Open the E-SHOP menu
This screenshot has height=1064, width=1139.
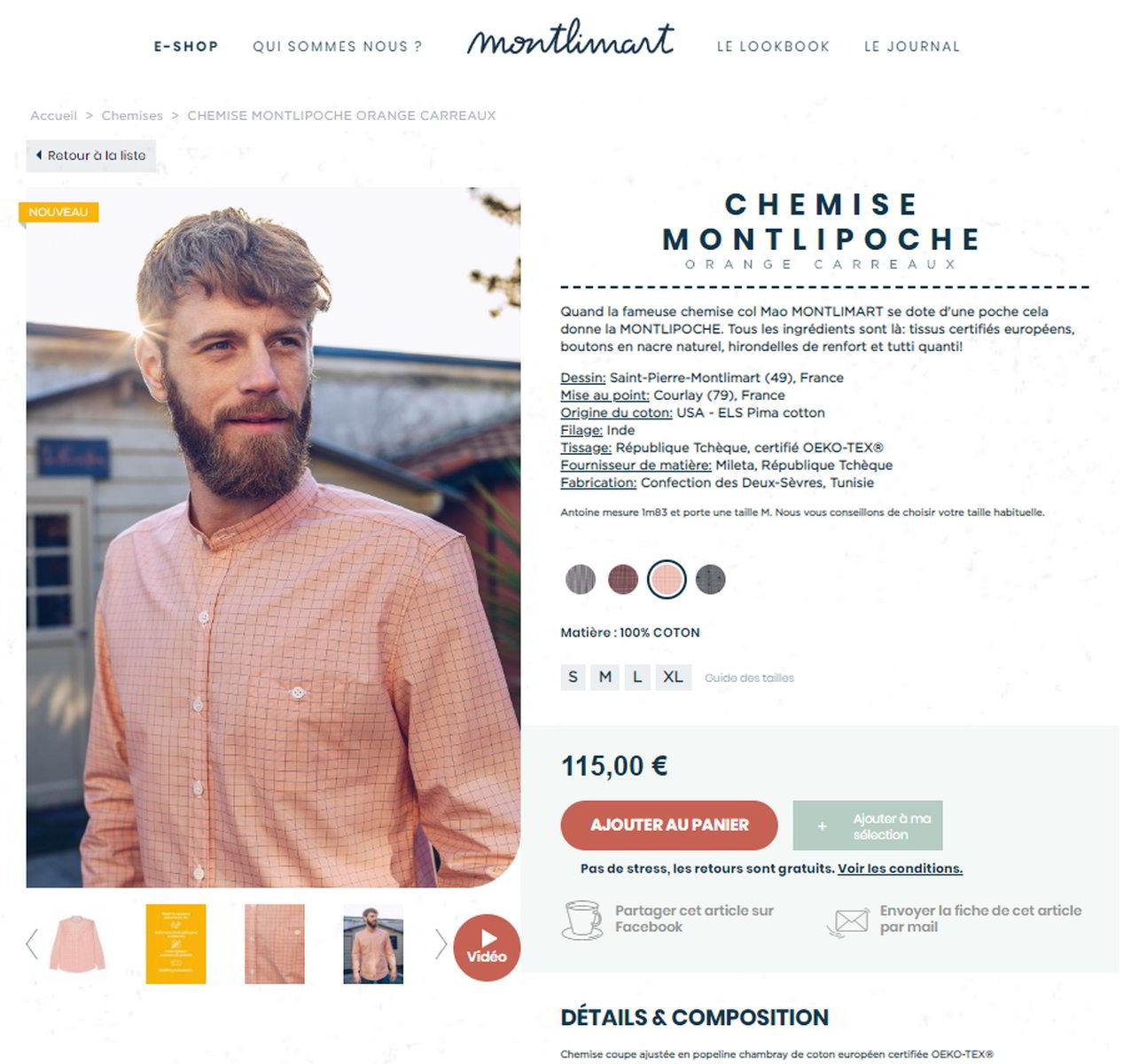point(186,47)
